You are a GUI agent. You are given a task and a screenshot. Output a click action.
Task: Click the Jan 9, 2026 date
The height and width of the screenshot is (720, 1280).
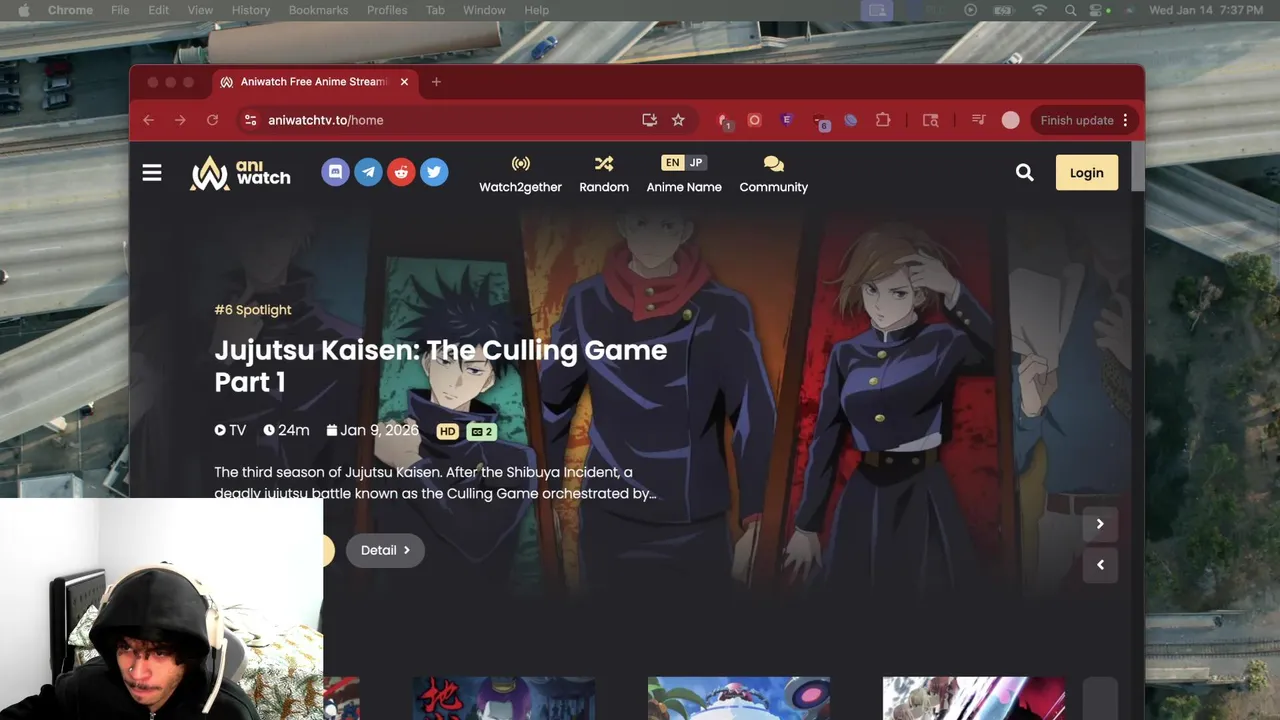(x=373, y=430)
